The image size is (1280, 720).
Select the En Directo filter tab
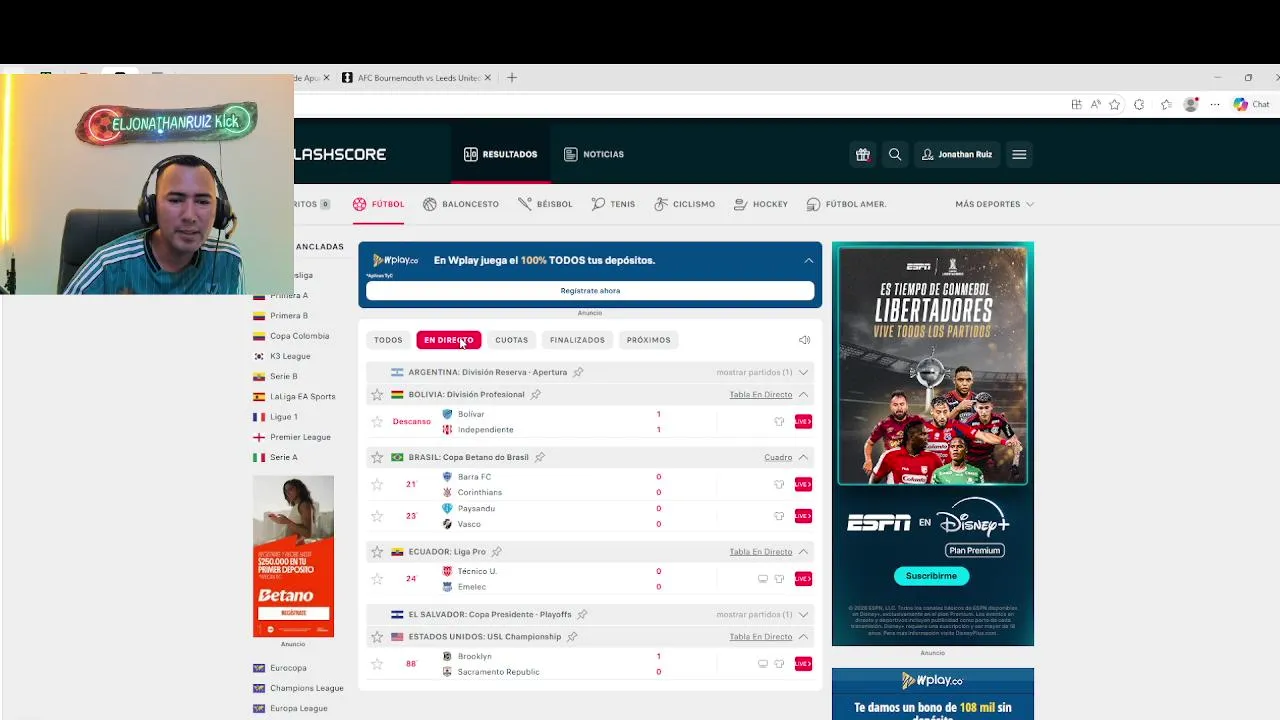pos(449,340)
